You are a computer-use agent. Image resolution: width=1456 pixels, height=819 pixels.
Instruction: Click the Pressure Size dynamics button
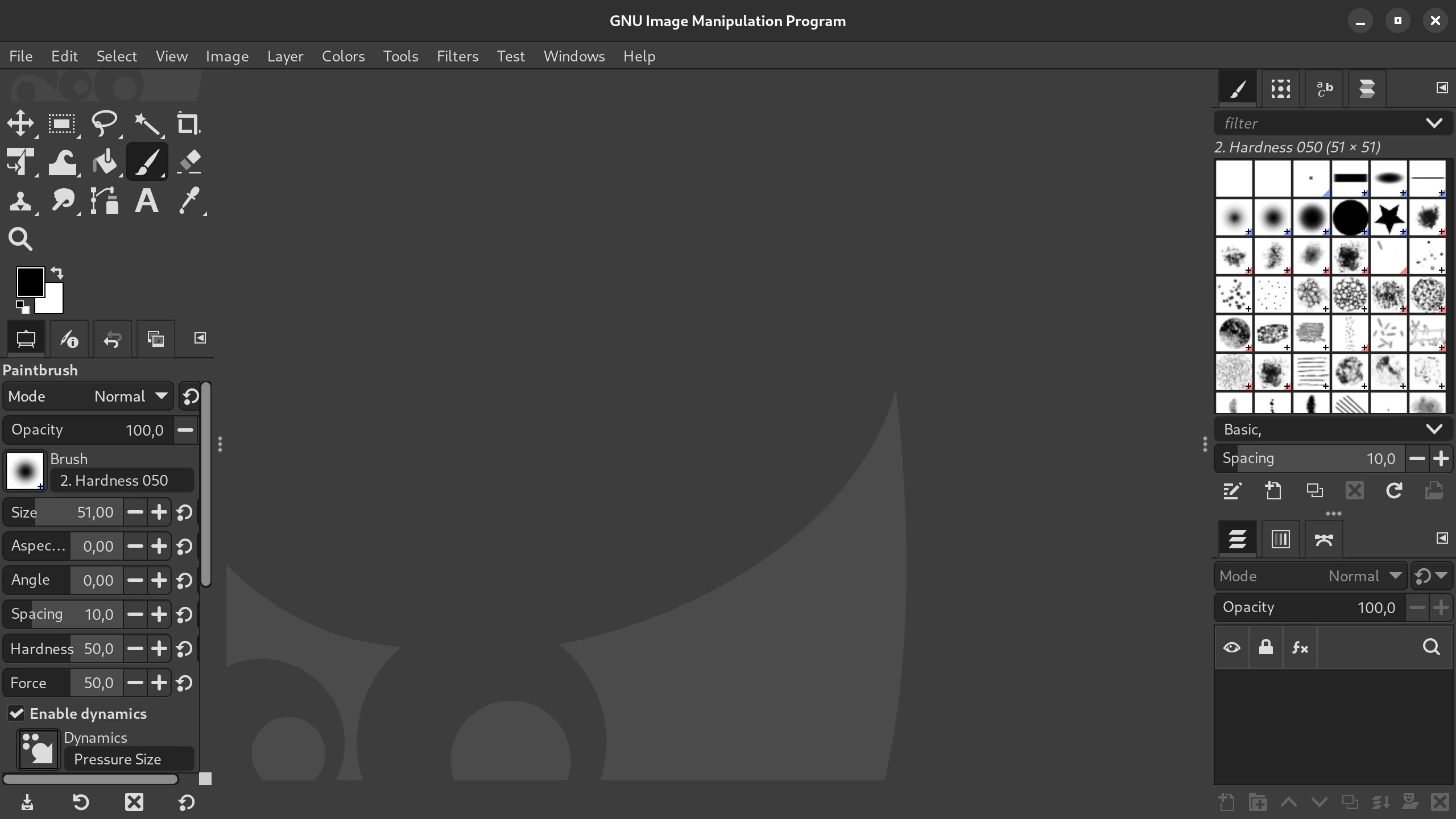pos(129,759)
